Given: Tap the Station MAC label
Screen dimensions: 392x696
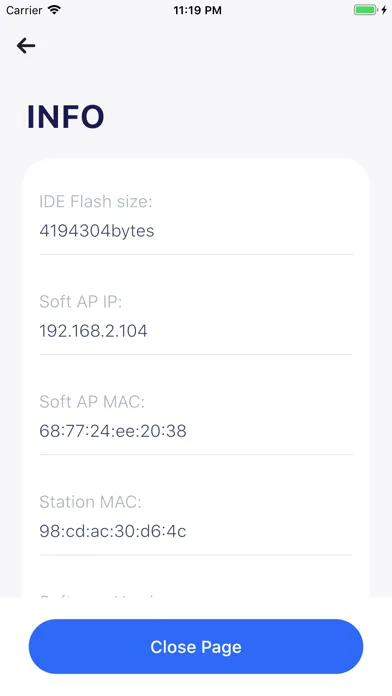Looking at the screenshot, I should tap(90, 502).
